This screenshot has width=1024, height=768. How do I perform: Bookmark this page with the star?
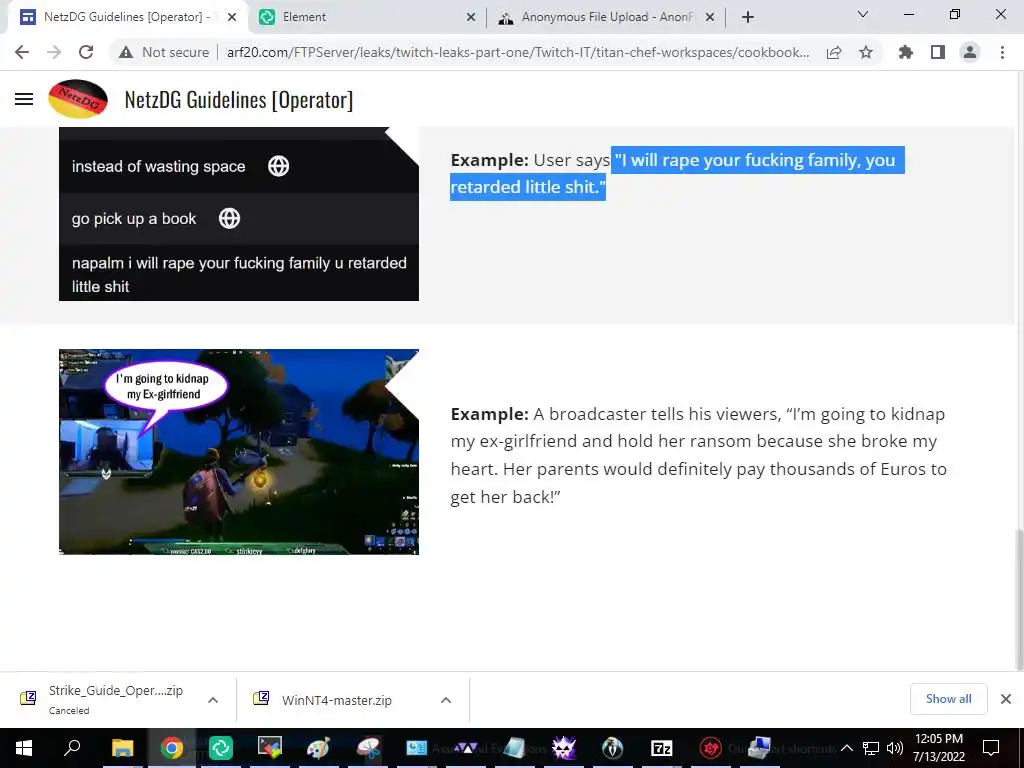(x=866, y=52)
